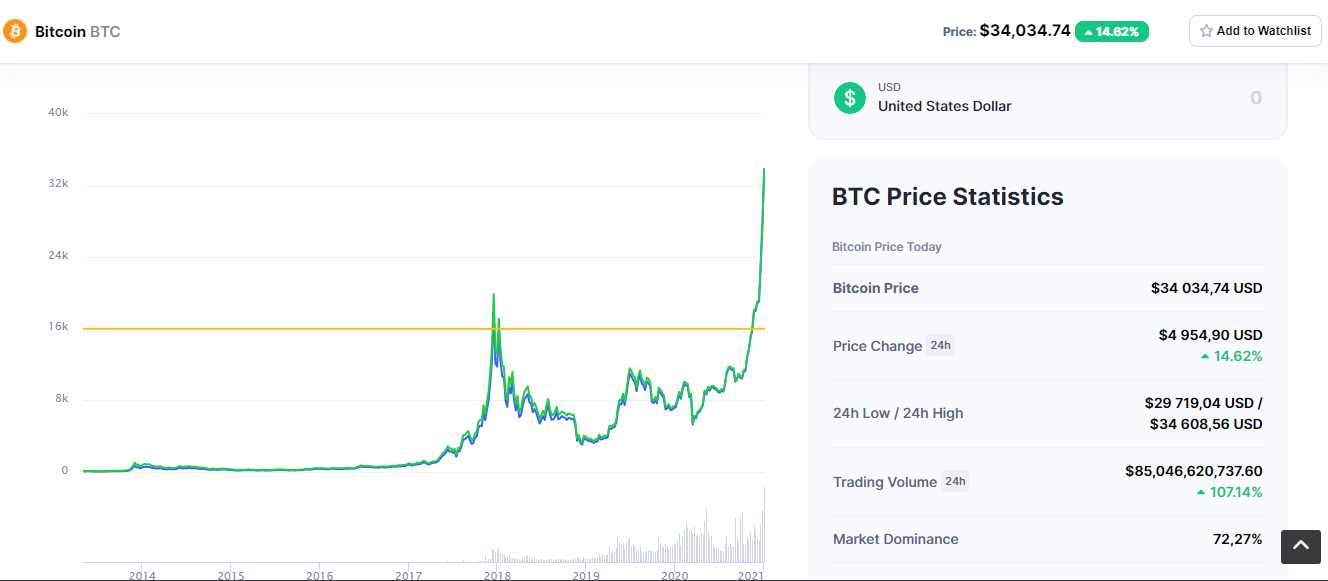The height and width of the screenshot is (581, 1328).
Task: Click the 107.14% trading volume change indicator
Action: (1230, 492)
